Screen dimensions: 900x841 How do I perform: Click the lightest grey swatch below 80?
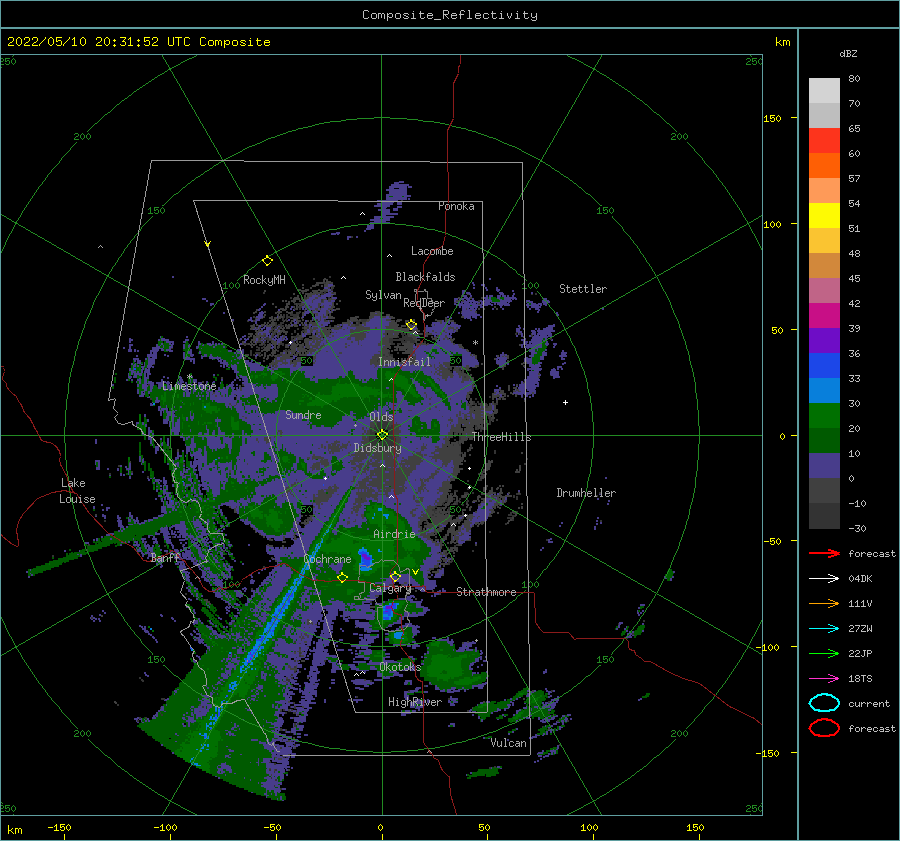[824, 91]
